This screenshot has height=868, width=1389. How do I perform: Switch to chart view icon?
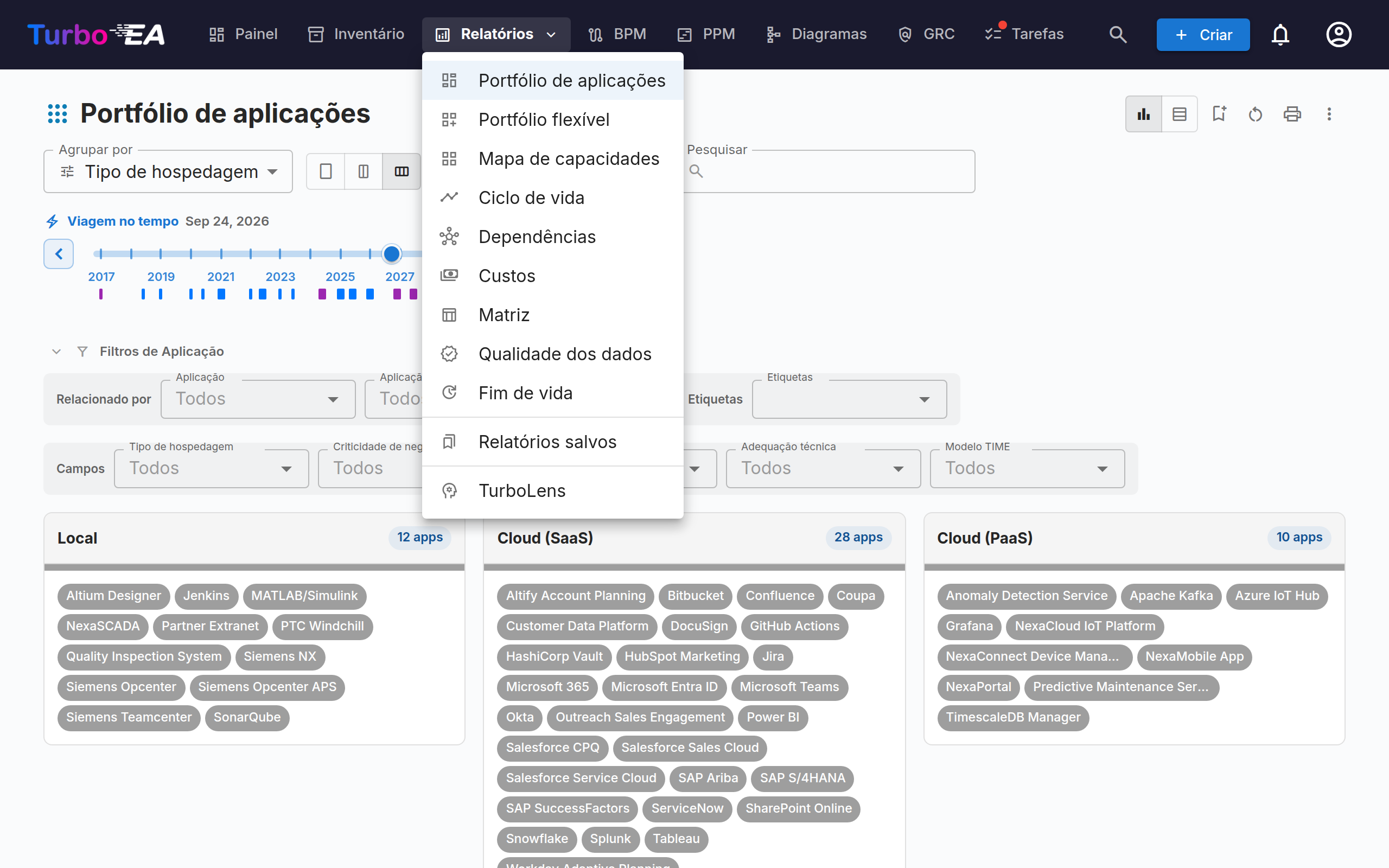pyautogui.click(x=1143, y=114)
